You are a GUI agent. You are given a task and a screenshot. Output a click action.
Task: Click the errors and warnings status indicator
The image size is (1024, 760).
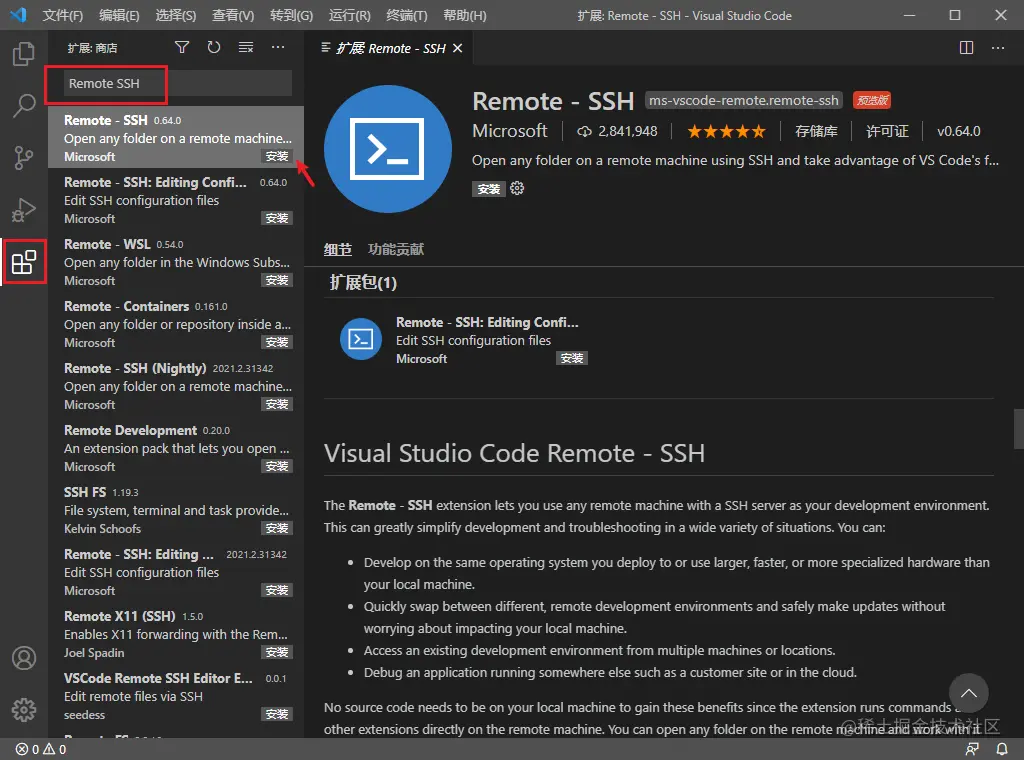pyautogui.click(x=41, y=750)
